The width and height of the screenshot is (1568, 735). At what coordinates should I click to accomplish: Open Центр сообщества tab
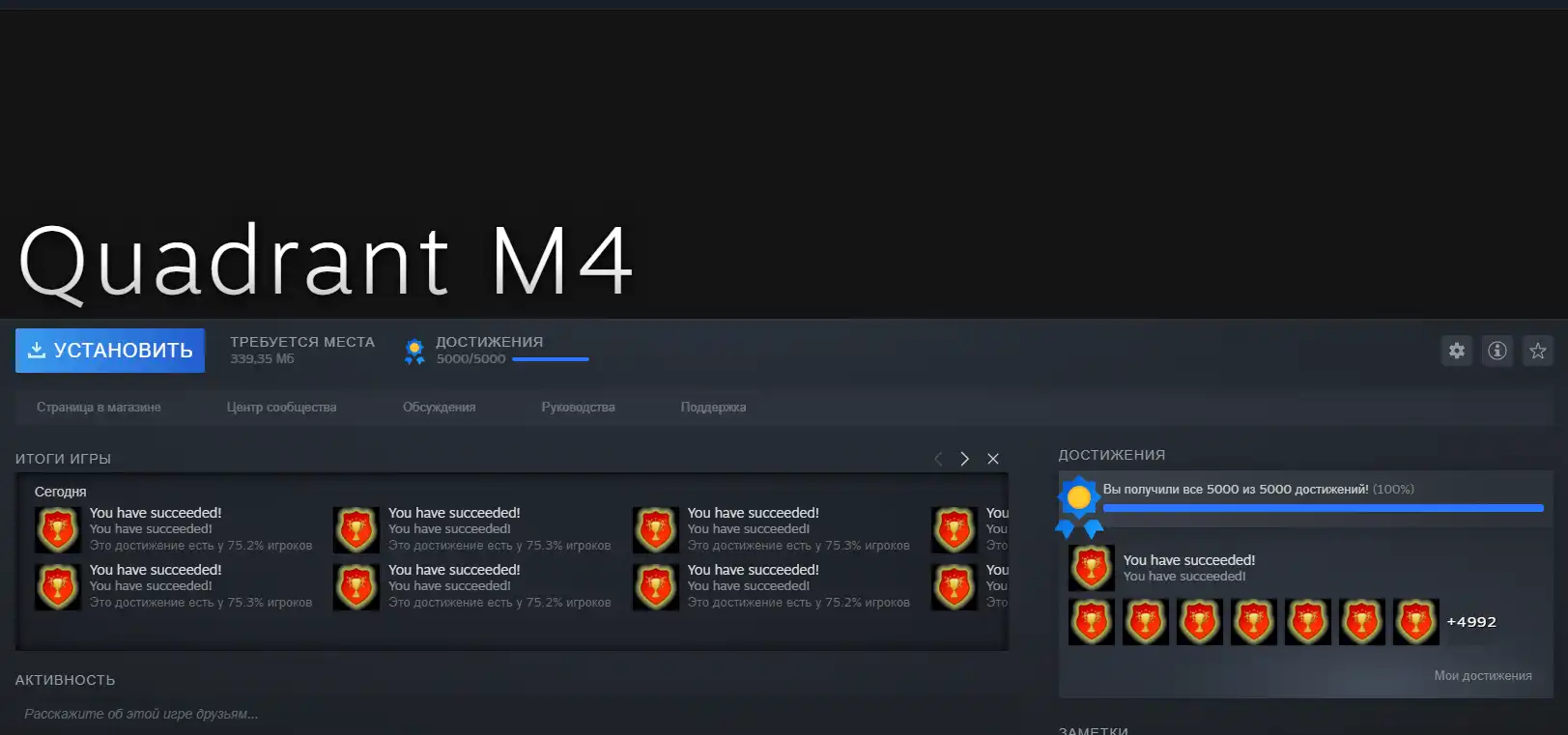tap(281, 408)
